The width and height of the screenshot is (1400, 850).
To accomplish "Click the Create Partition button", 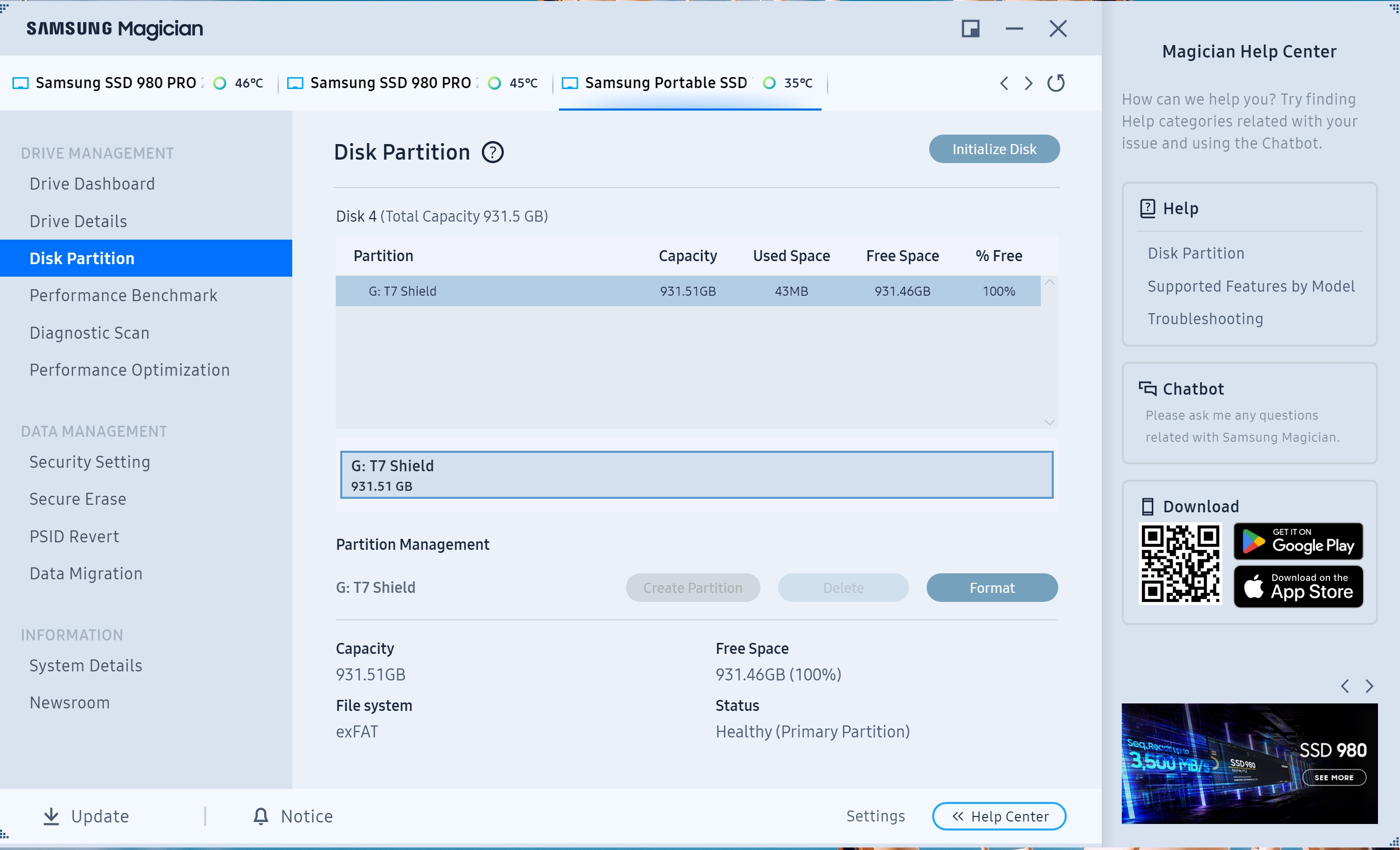I will pyautogui.click(x=692, y=587).
